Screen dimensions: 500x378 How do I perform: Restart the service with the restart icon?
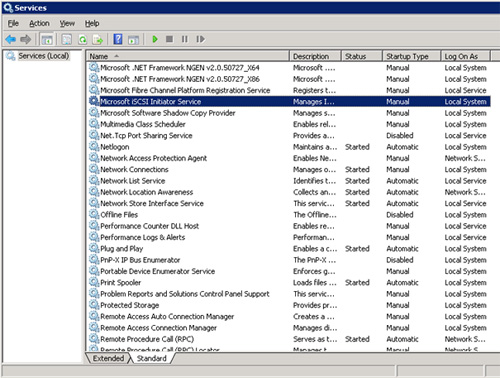tap(200, 39)
